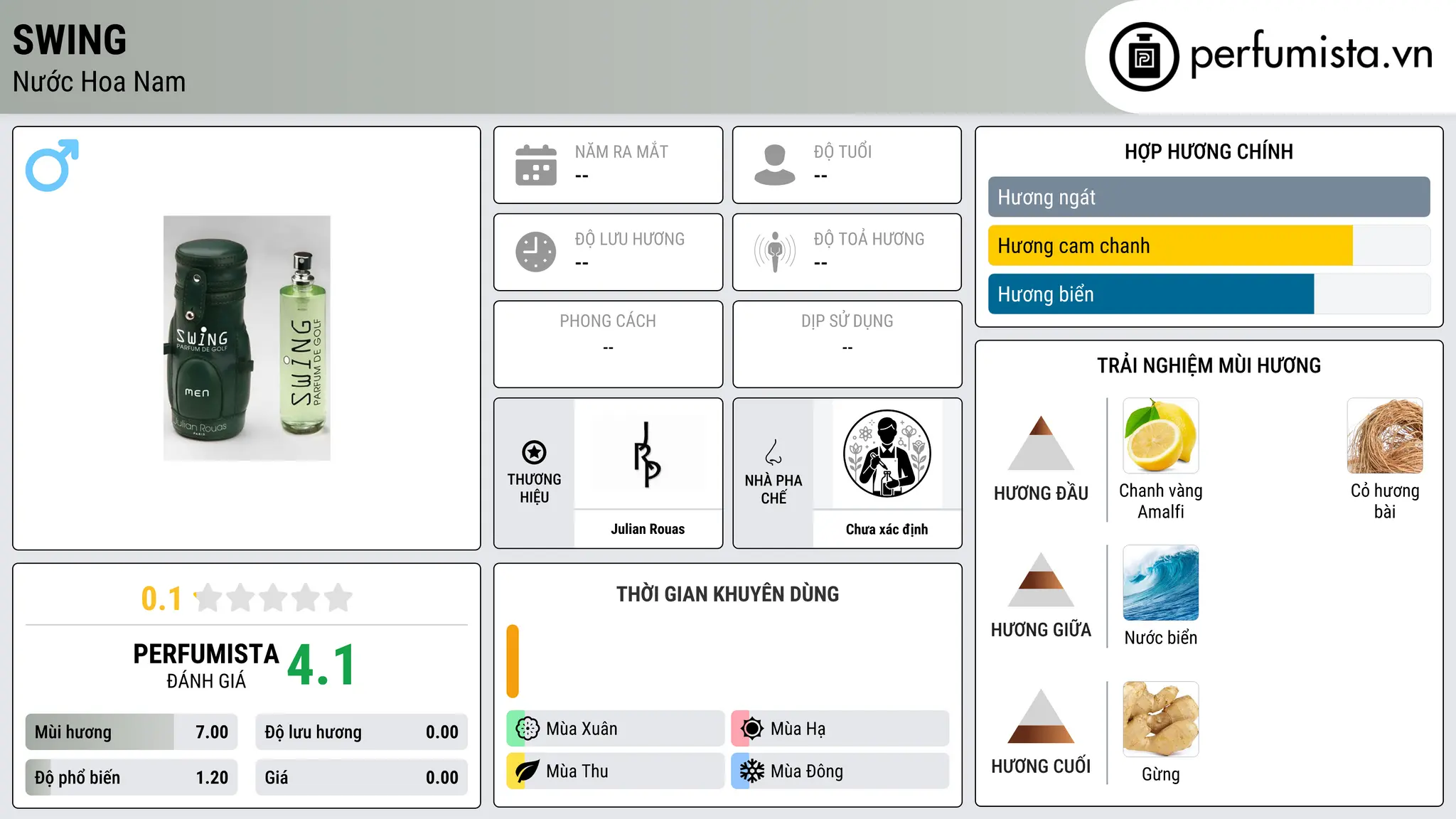The height and width of the screenshot is (819, 1456).
Task: Select the Mùa Đông season label
Action: tap(807, 771)
